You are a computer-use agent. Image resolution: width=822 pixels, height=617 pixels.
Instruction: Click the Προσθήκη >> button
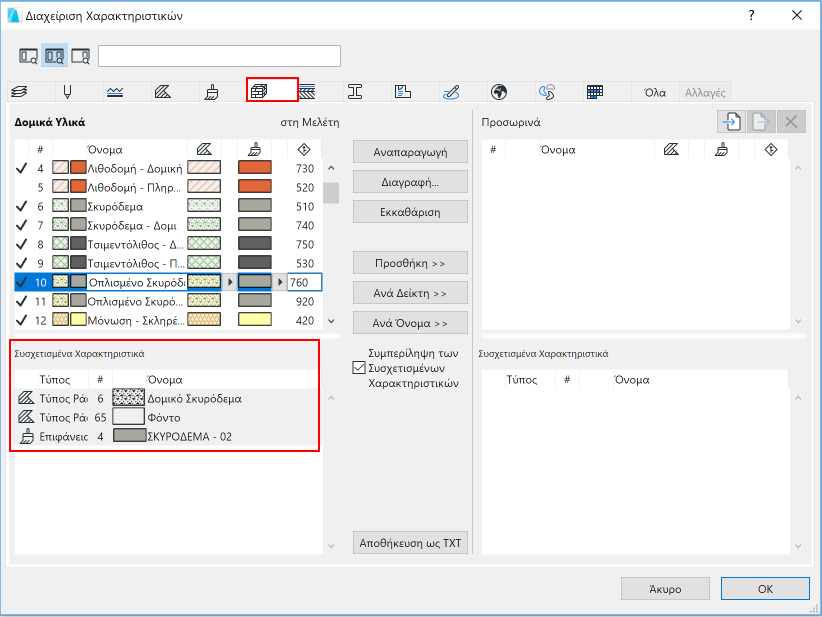click(410, 263)
